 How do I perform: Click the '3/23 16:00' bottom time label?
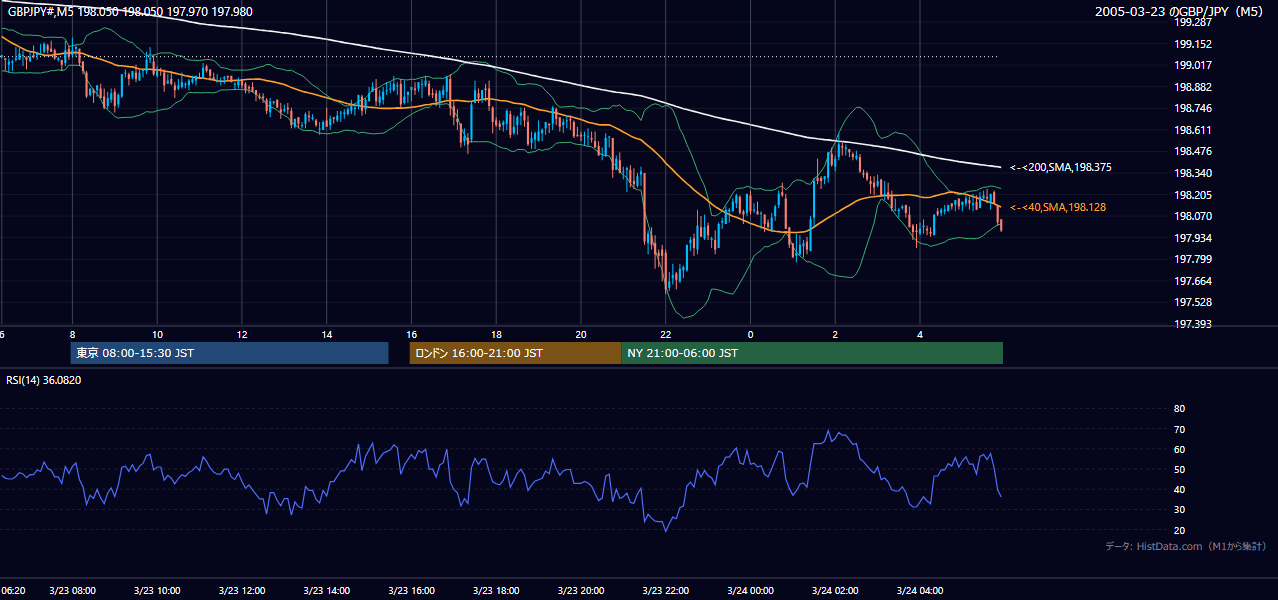412,590
